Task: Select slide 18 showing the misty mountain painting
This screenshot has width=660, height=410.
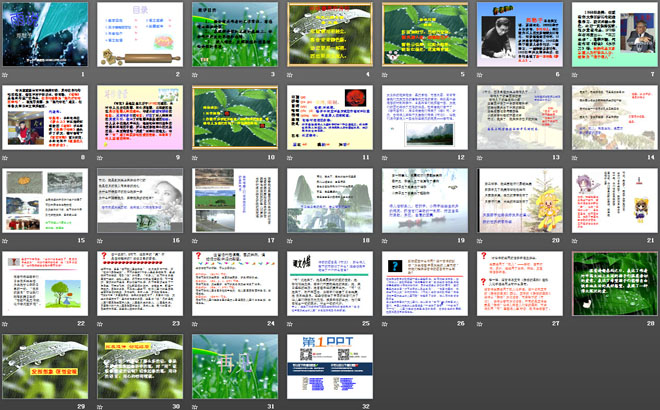Action: click(328, 199)
